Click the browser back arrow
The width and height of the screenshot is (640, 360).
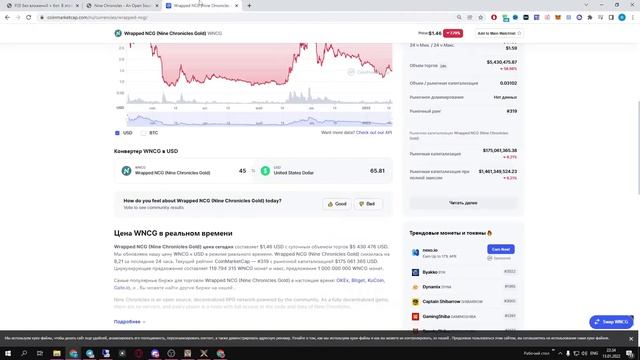pyautogui.click(x=7, y=18)
